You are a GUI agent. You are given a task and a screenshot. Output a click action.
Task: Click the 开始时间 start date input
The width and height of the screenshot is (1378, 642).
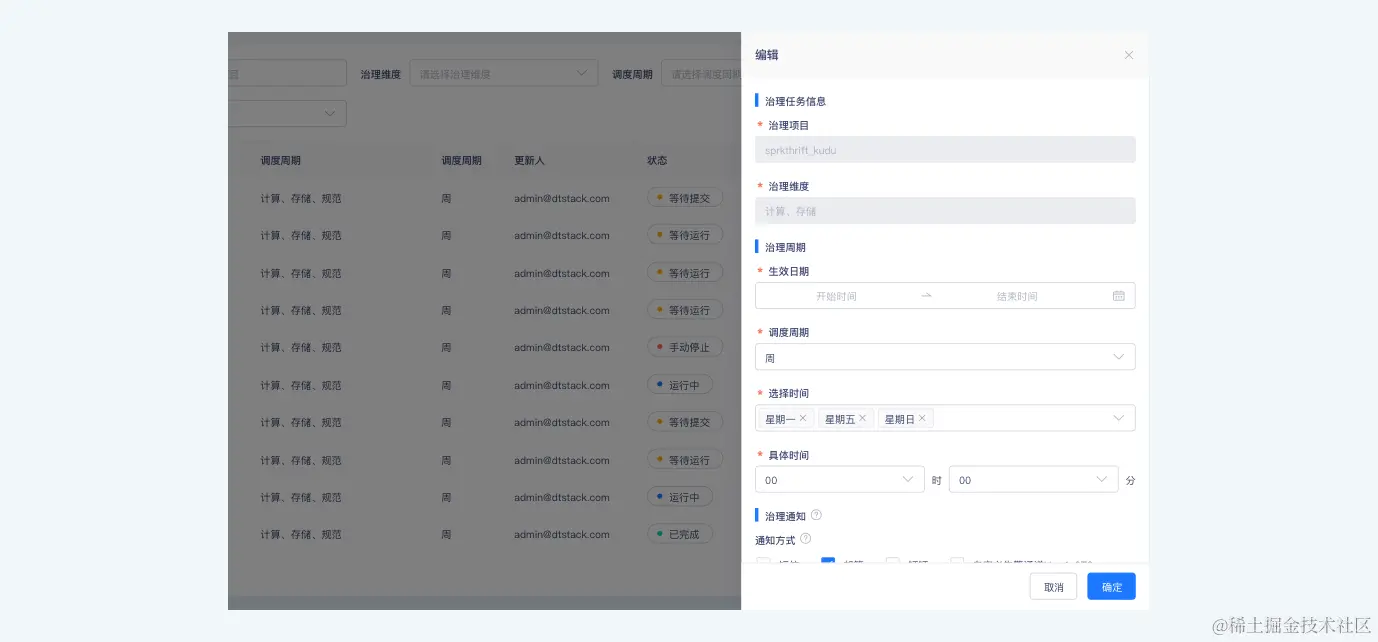click(x=836, y=296)
